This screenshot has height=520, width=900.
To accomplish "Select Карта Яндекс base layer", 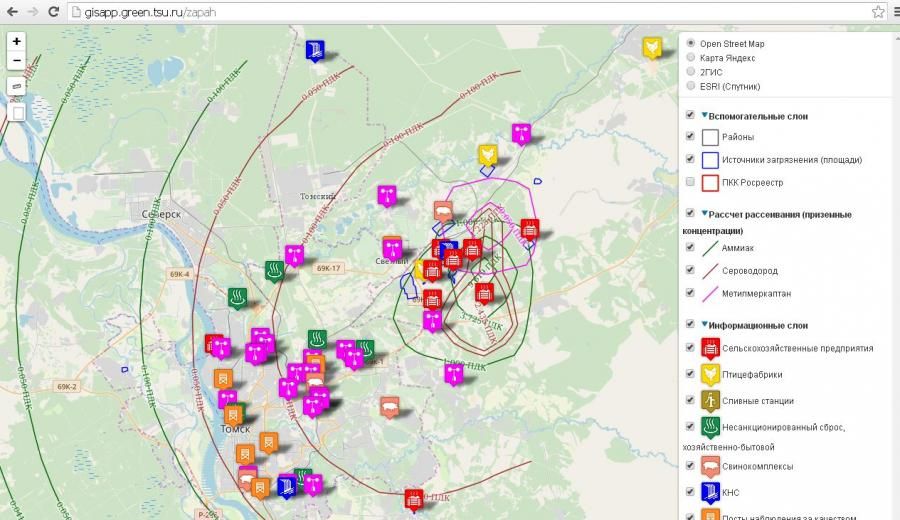I will tap(690, 57).
